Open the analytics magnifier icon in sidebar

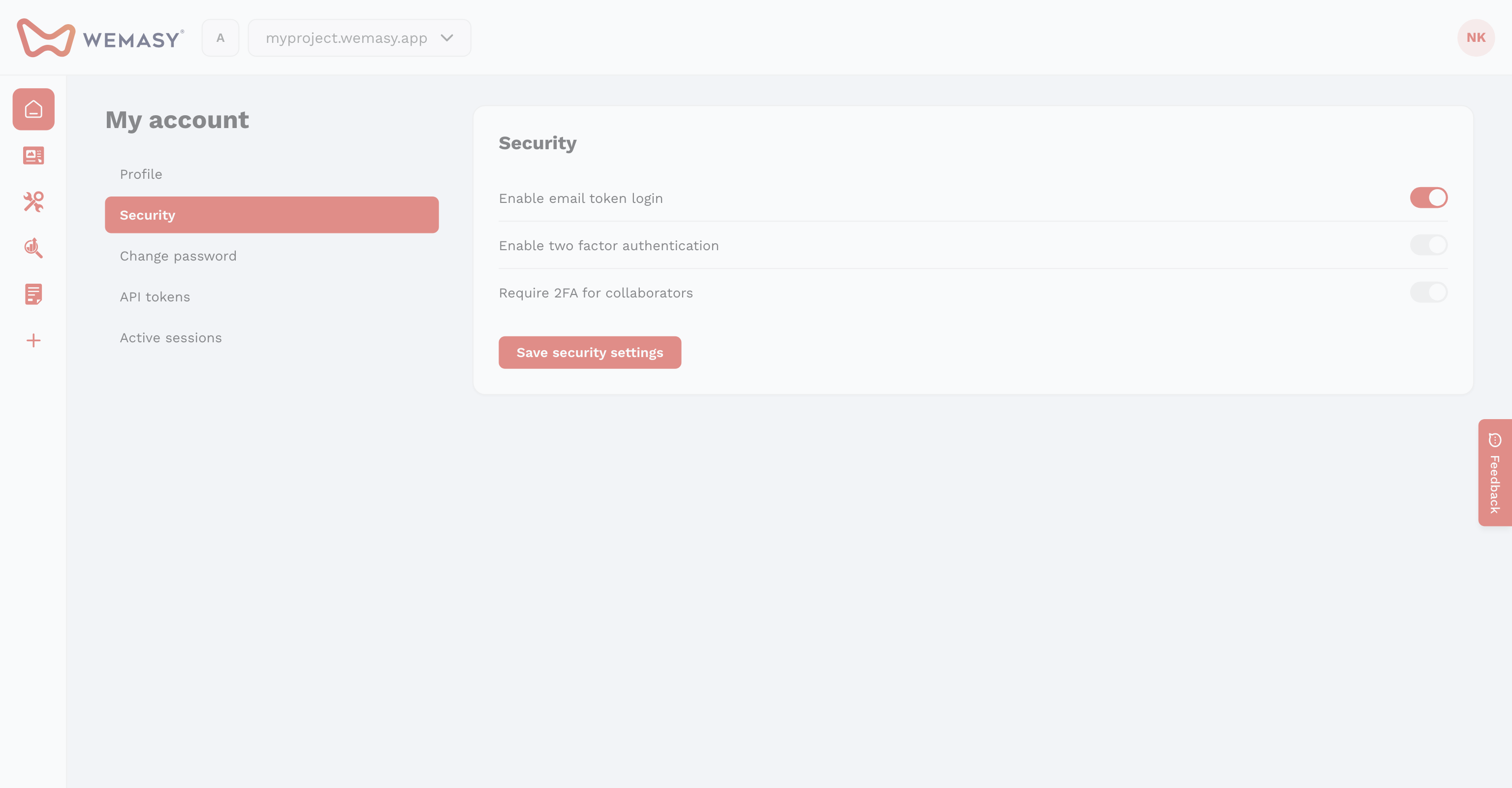[x=33, y=248]
